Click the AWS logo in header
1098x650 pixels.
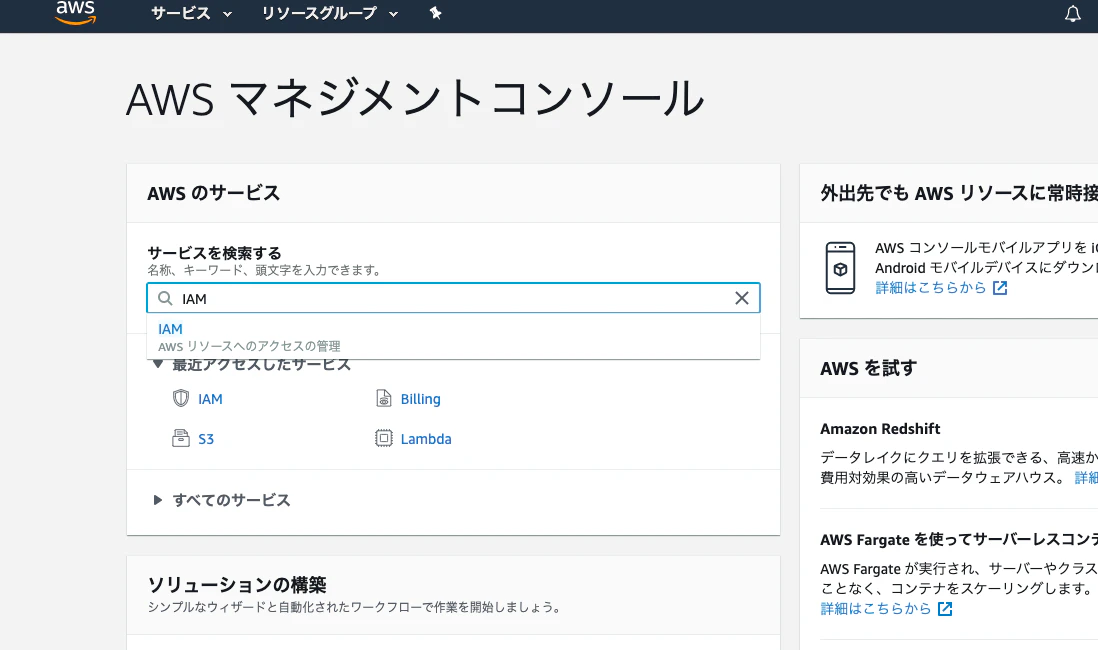pos(76,12)
